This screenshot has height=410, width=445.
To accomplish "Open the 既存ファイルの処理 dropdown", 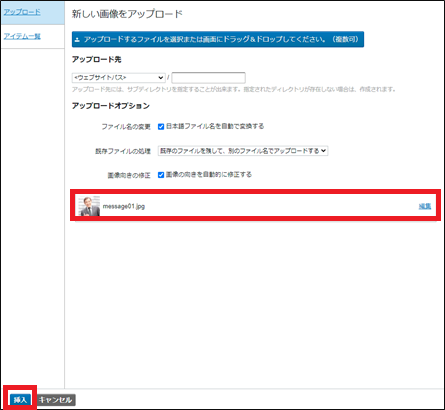I will coord(243,151).
